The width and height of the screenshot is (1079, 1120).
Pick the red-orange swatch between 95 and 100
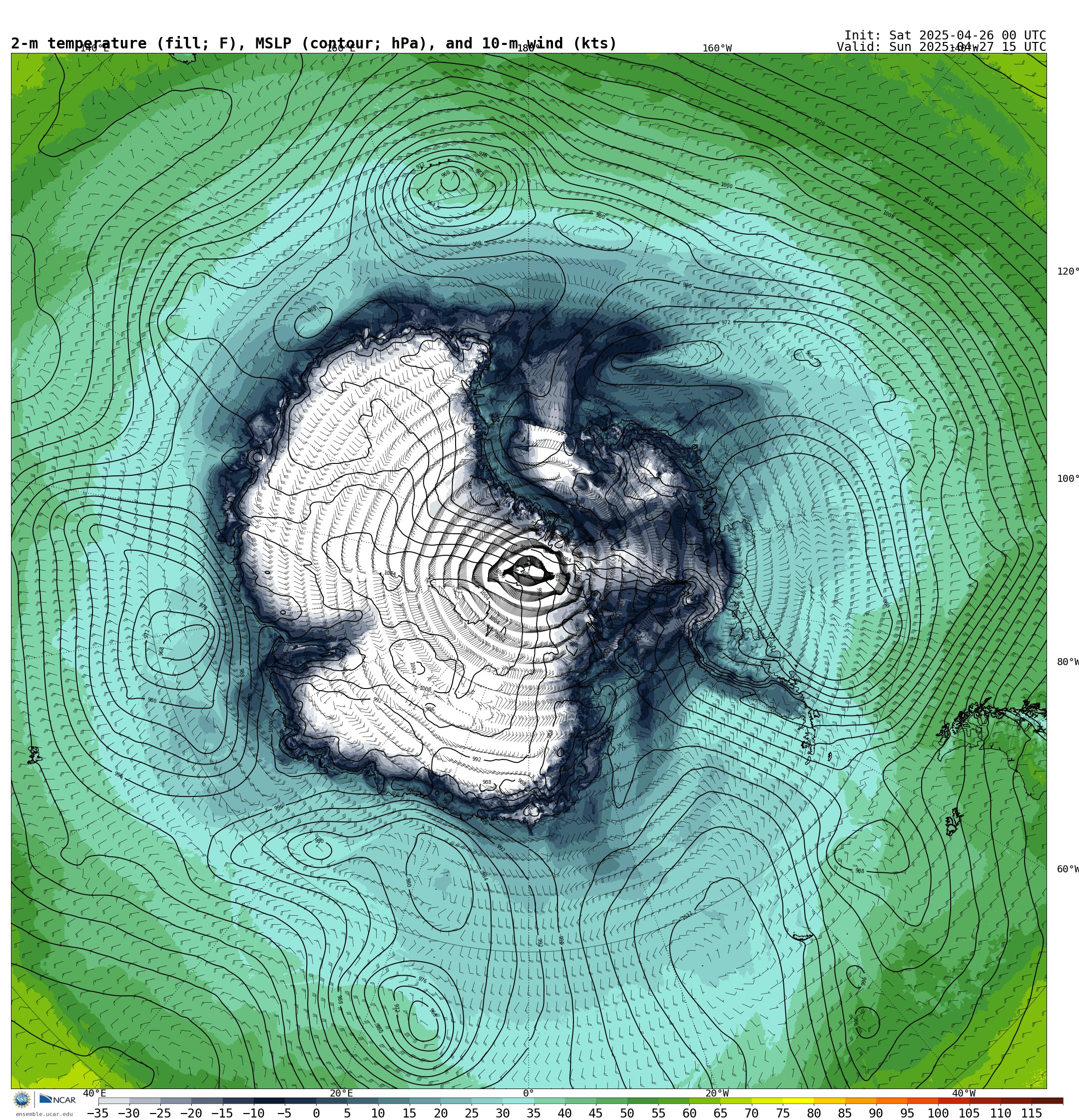click(923, 1101)
